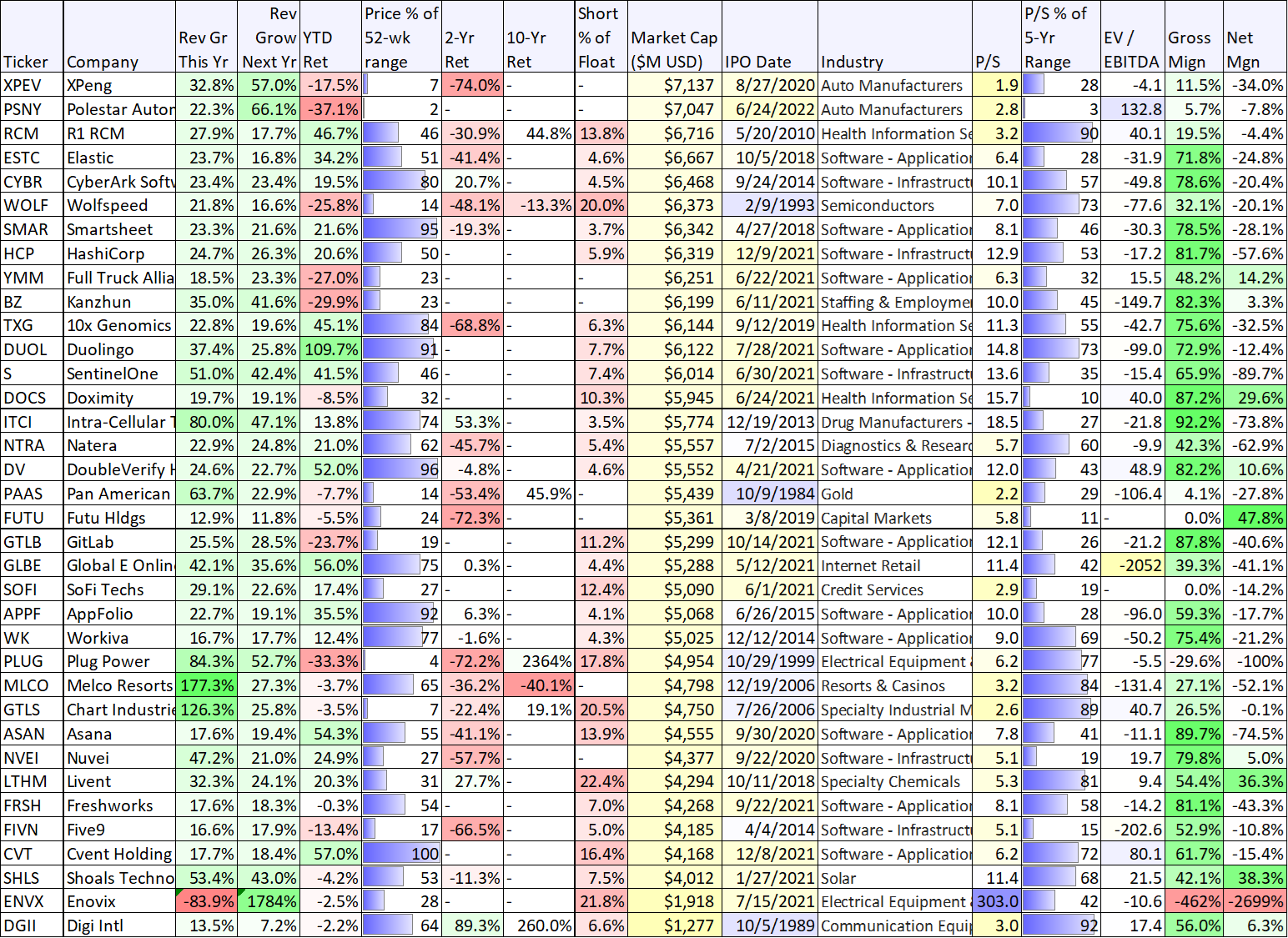
Task: Select Freshworks company name cell
Action: (x=119, y=805)
